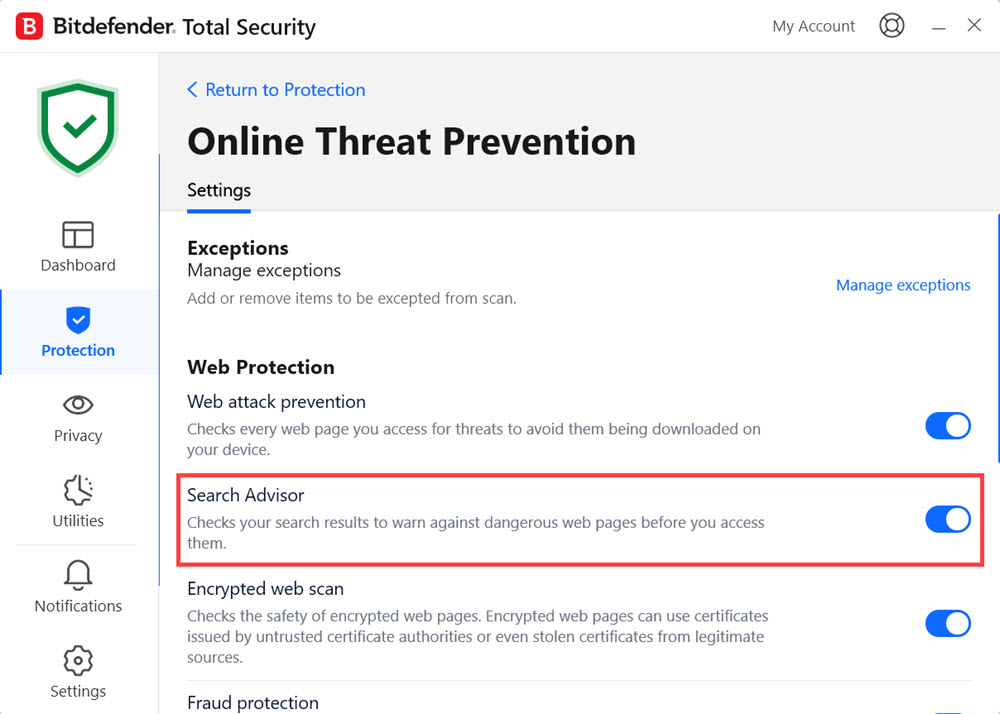
Task: Click the Bitdefender red B logo
Action: (x=29, y=26)
